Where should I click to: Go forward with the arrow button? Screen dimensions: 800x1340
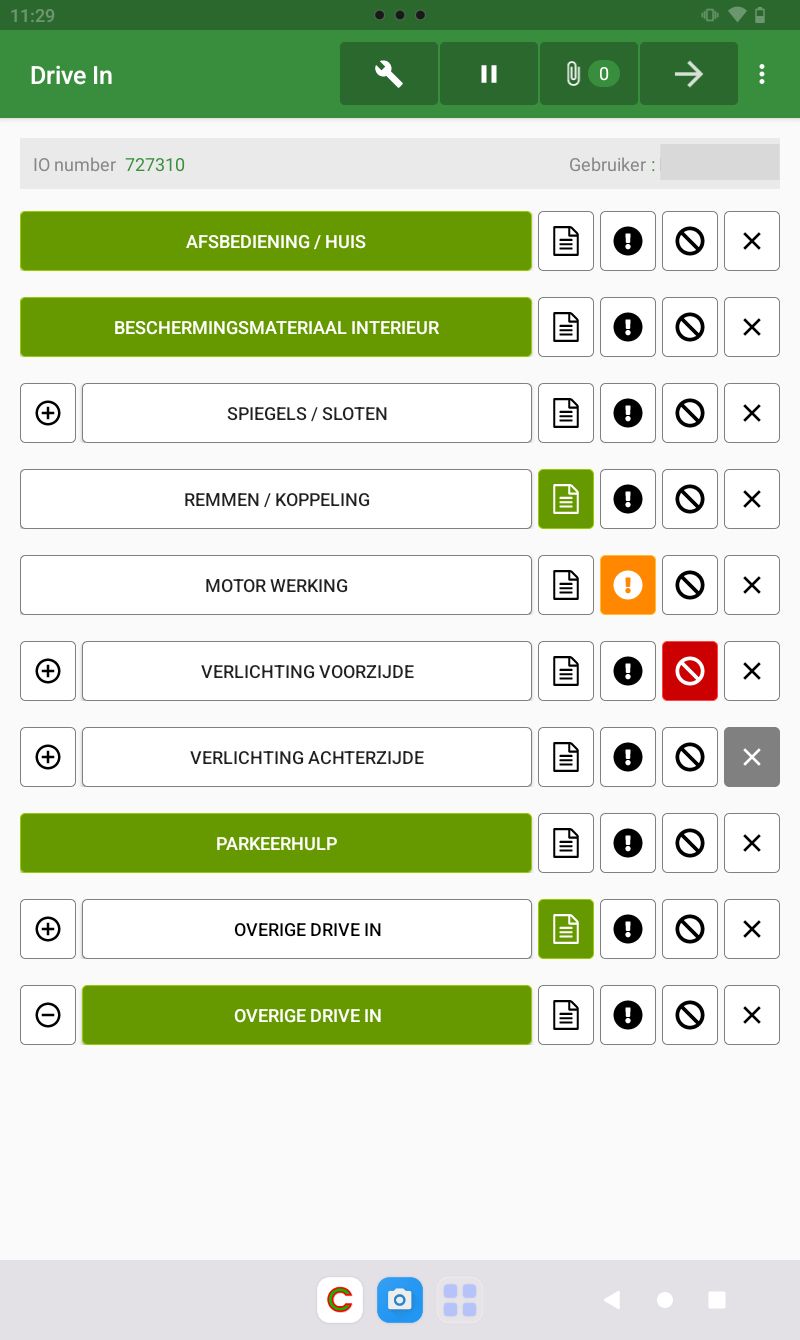pos(689,74)
